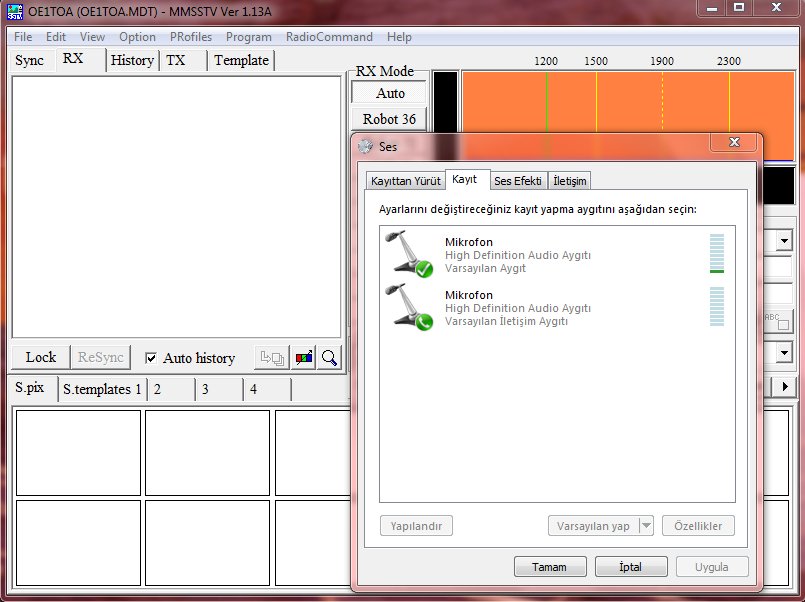Select Robot 36 RX mode
The image size is (805, 602).
(x=390, y=119)
